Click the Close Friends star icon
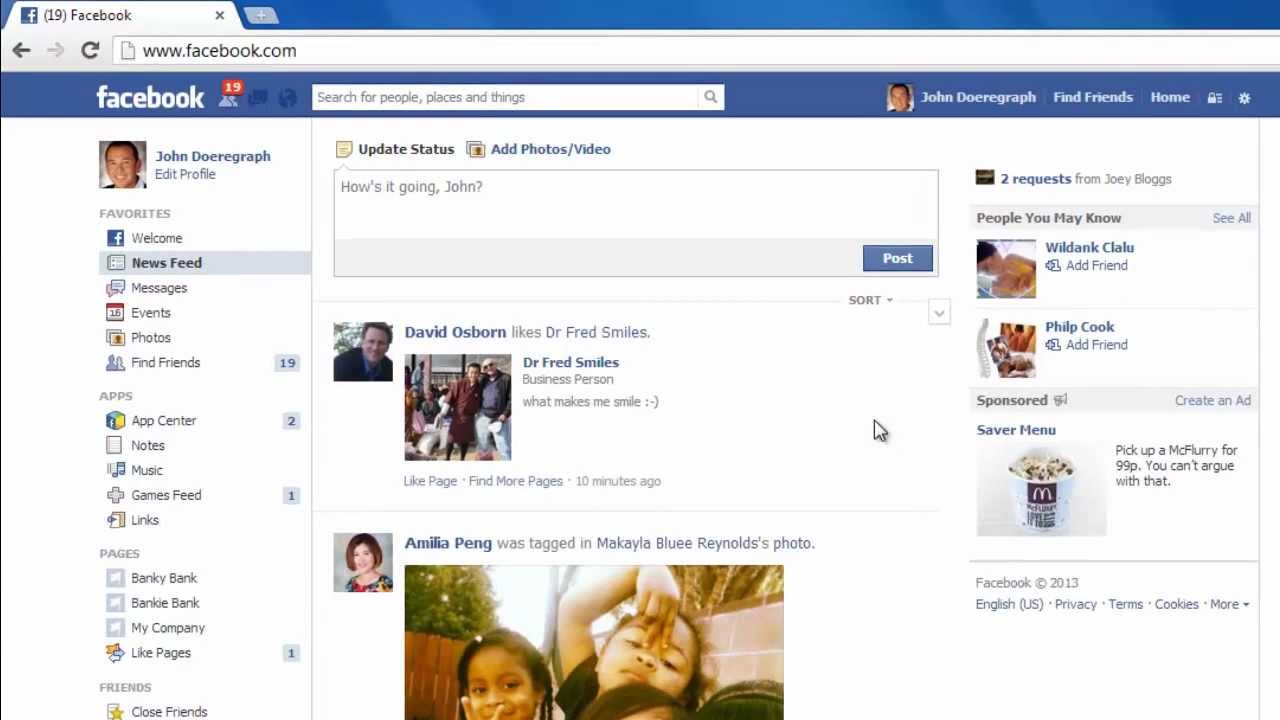This screenshot has height=720, width=1280. [116, 712]
